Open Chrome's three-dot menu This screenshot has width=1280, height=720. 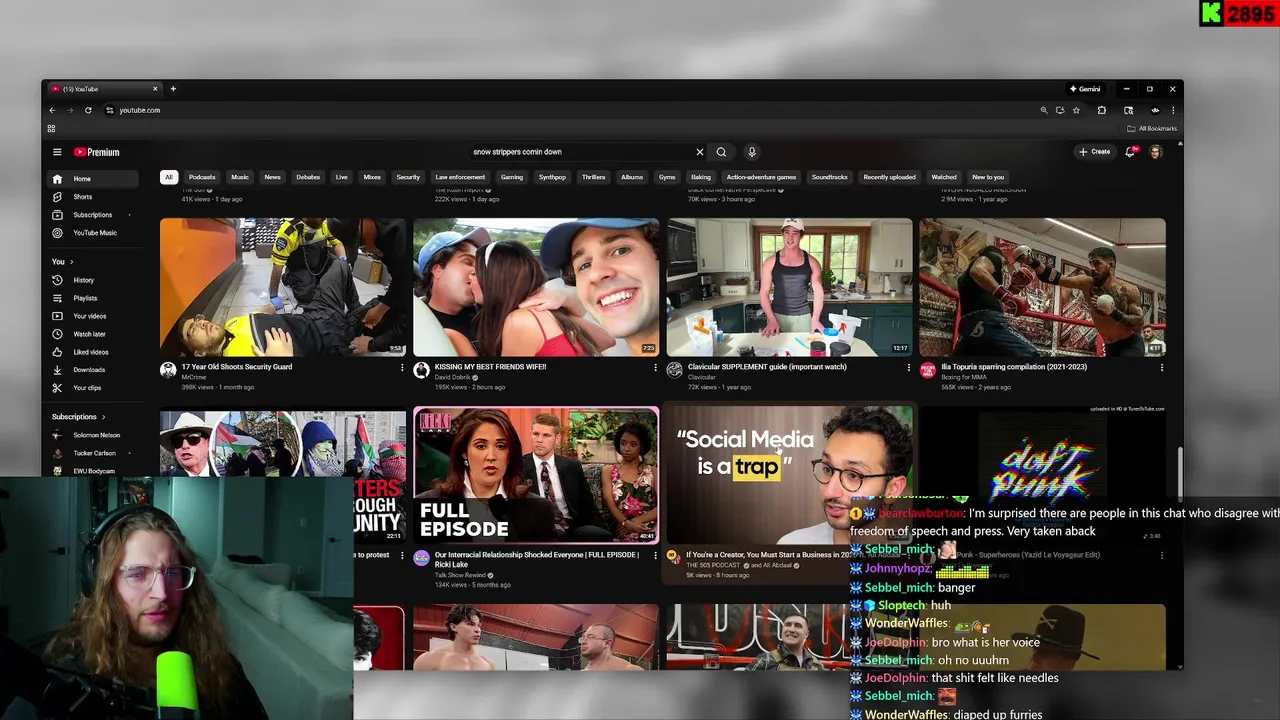click(1173, 110)
